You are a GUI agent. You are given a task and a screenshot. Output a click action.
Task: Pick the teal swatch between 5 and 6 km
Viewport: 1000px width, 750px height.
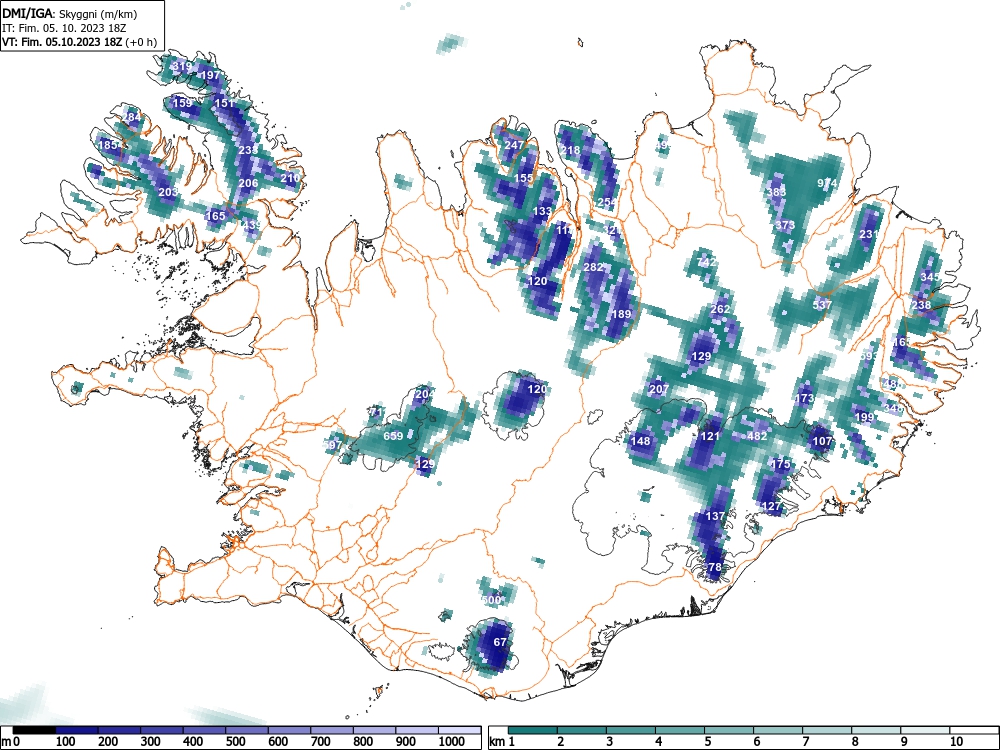coord(729,730)
